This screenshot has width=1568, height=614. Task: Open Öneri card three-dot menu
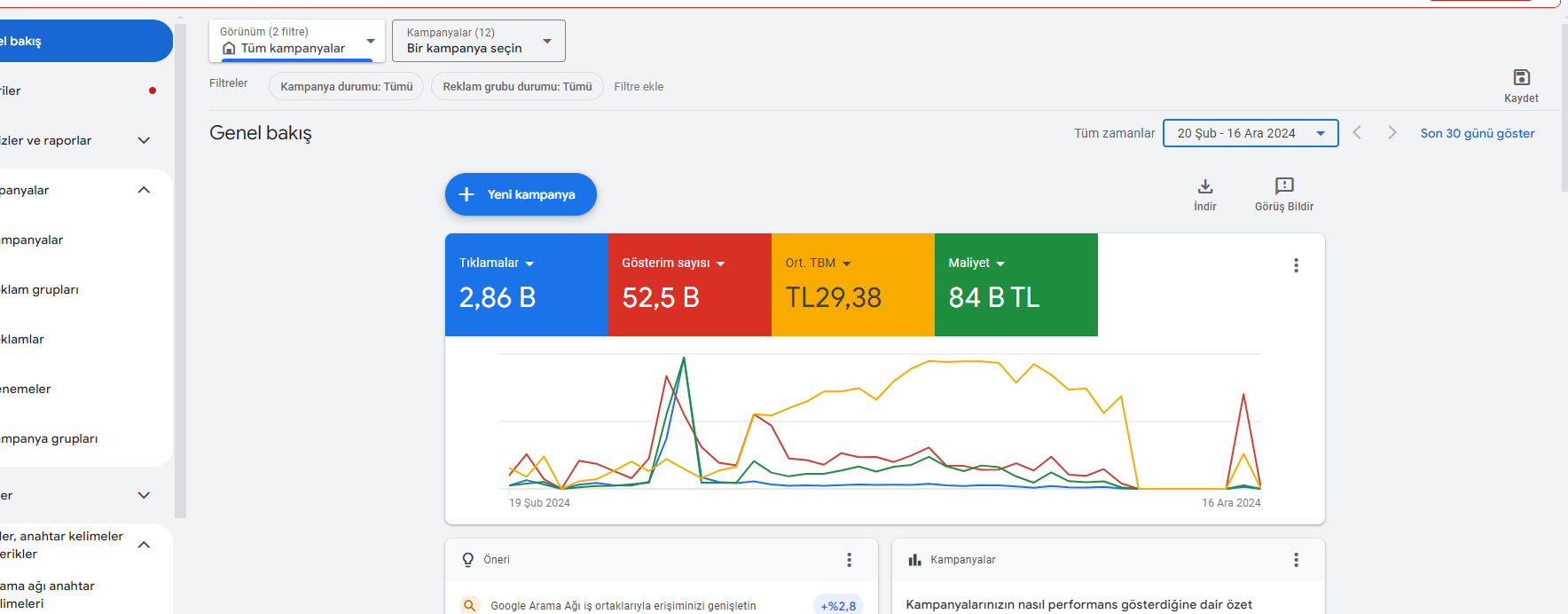[x=849, y=560]
